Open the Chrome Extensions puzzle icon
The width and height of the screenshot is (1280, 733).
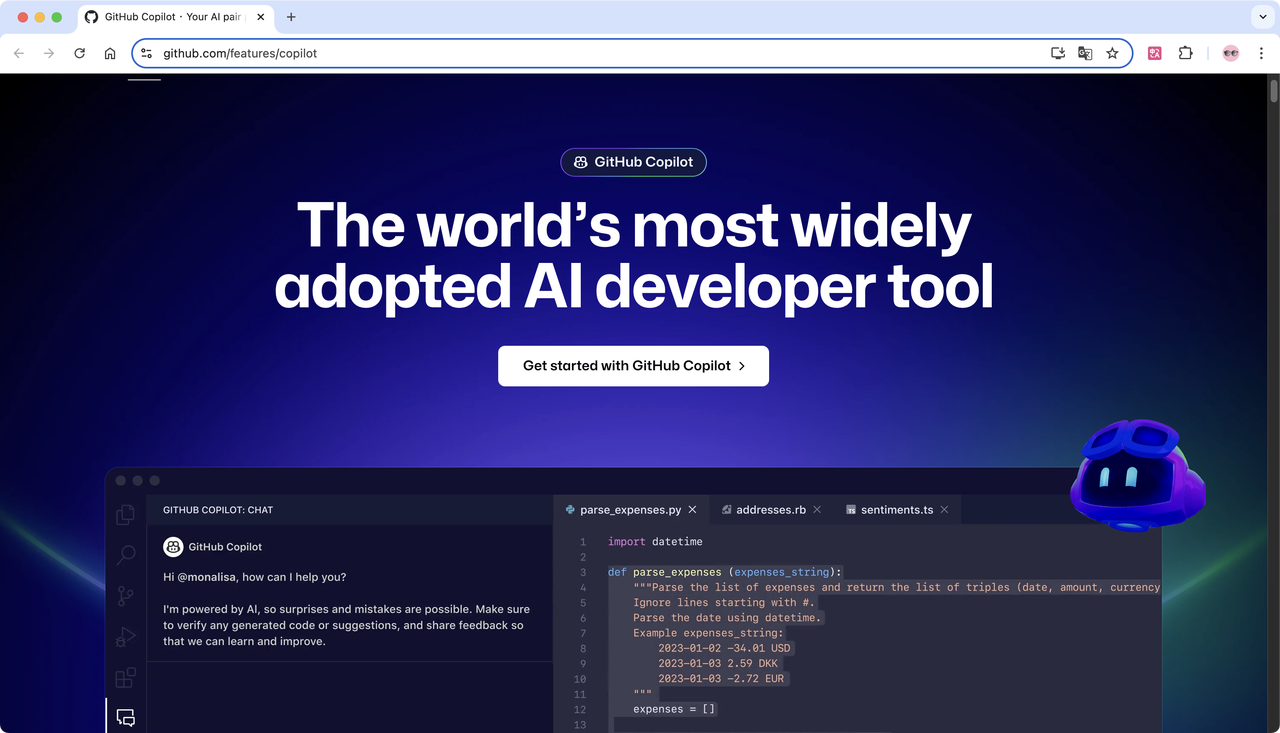[1186, 53]
